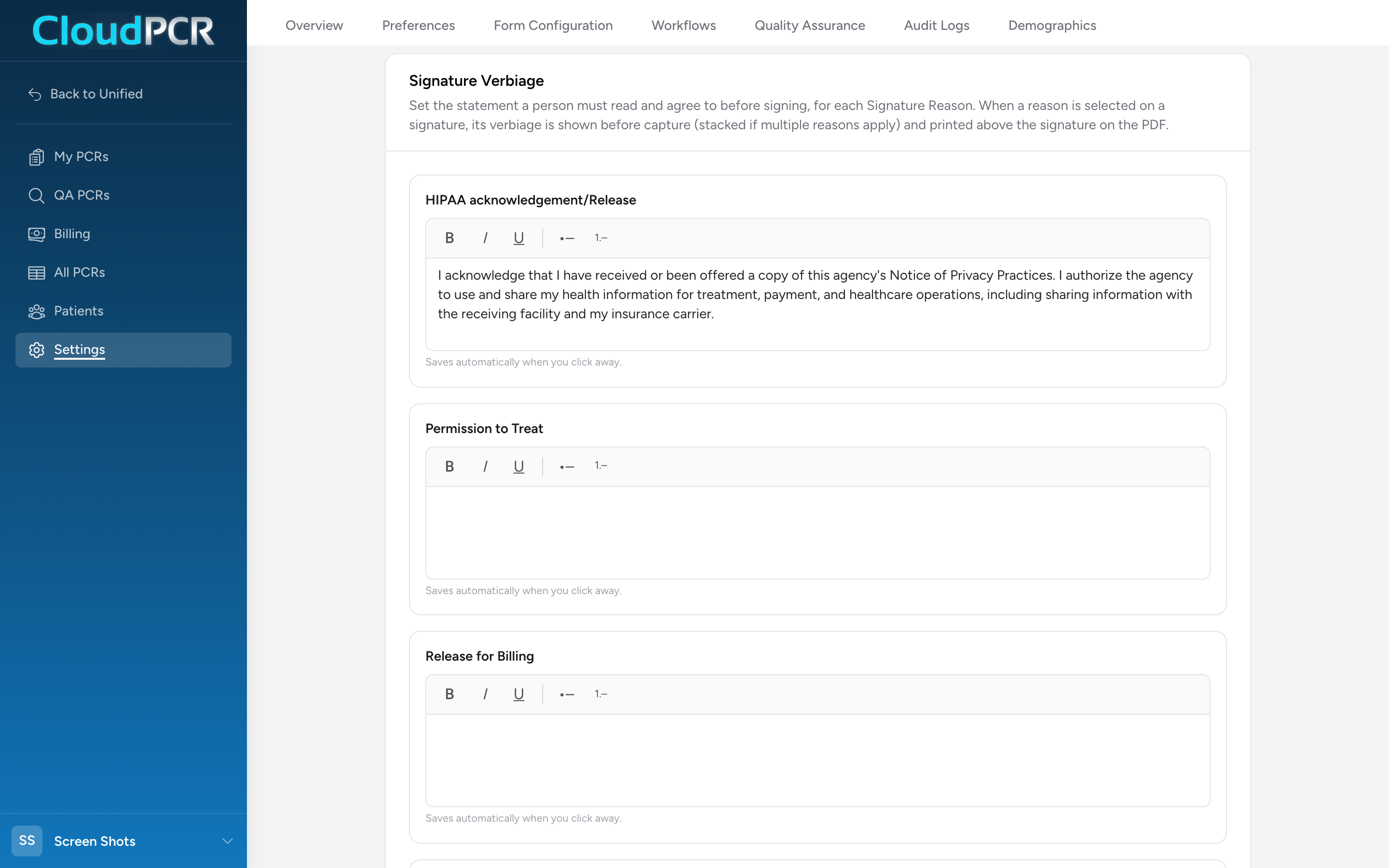
Task: Insert numbered list in Release for Billing editor
Action: point(601,694)
